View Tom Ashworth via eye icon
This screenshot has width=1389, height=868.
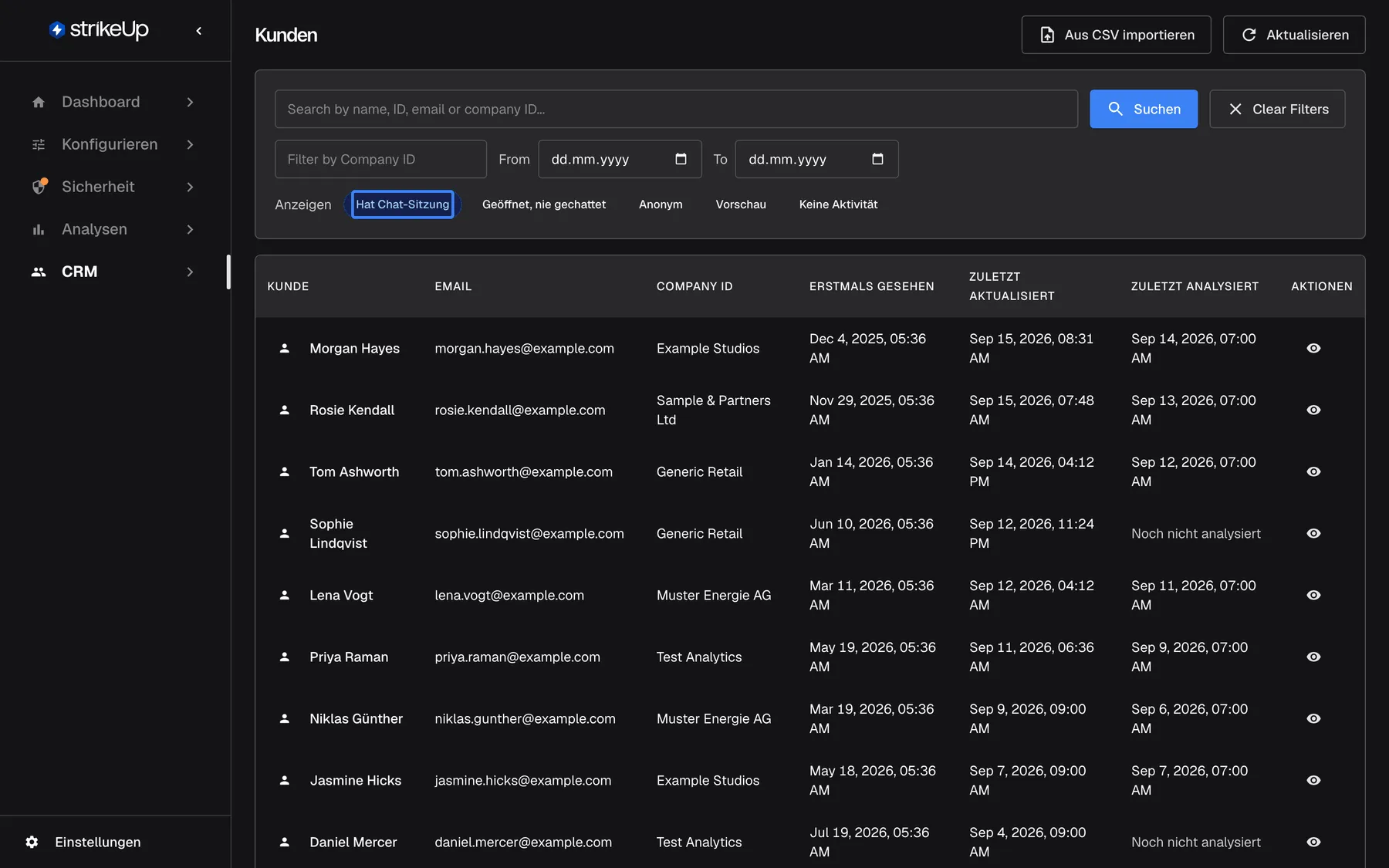point(1313,471)
